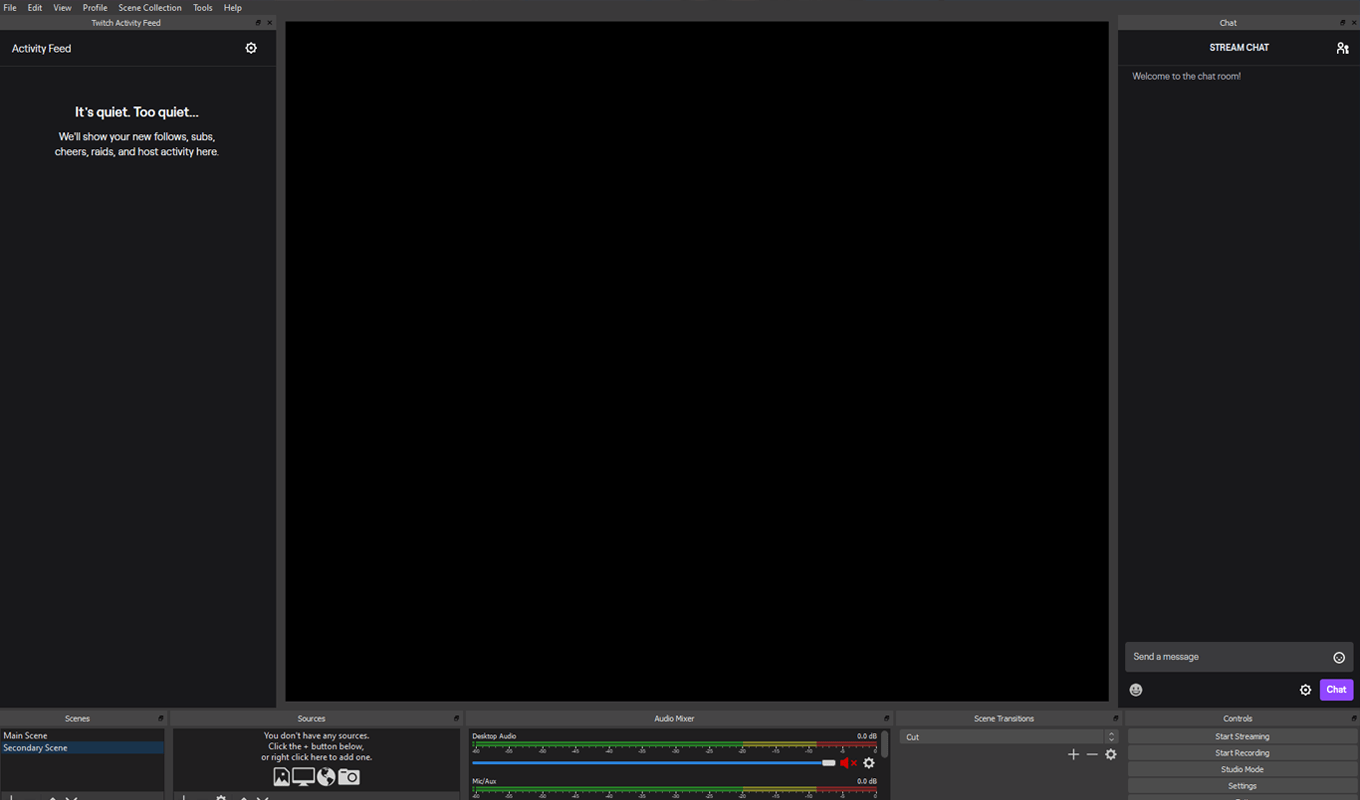
Task: Float the Scene Transitions dock
Action: pos(1115,719)
